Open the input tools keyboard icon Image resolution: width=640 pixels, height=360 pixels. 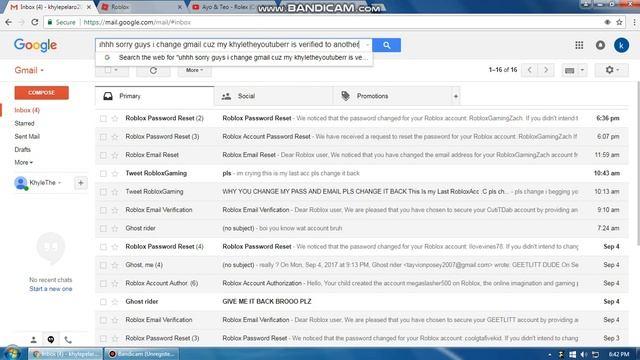click(x=569, y=71)
